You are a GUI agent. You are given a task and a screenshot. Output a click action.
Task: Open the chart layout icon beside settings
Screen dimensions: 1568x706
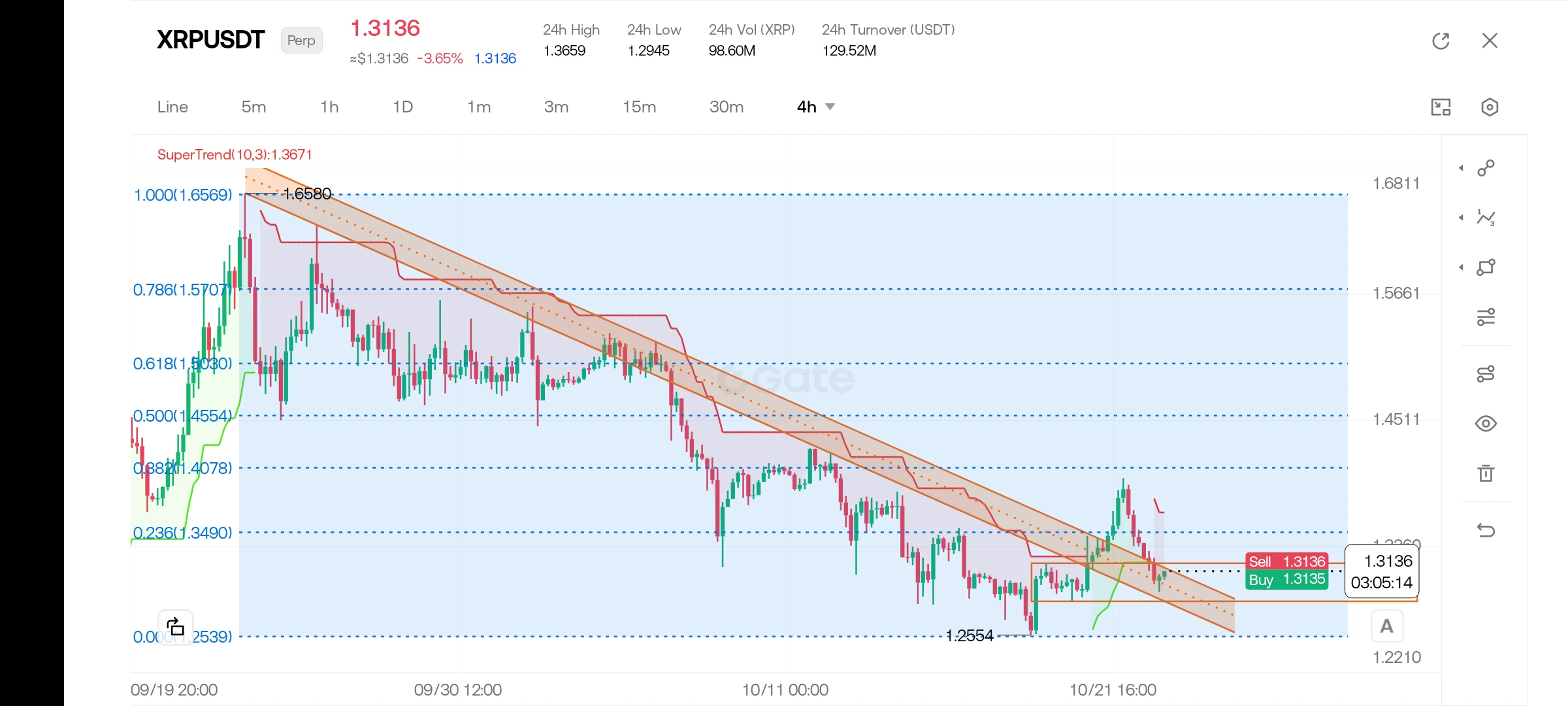(1441, 107)
